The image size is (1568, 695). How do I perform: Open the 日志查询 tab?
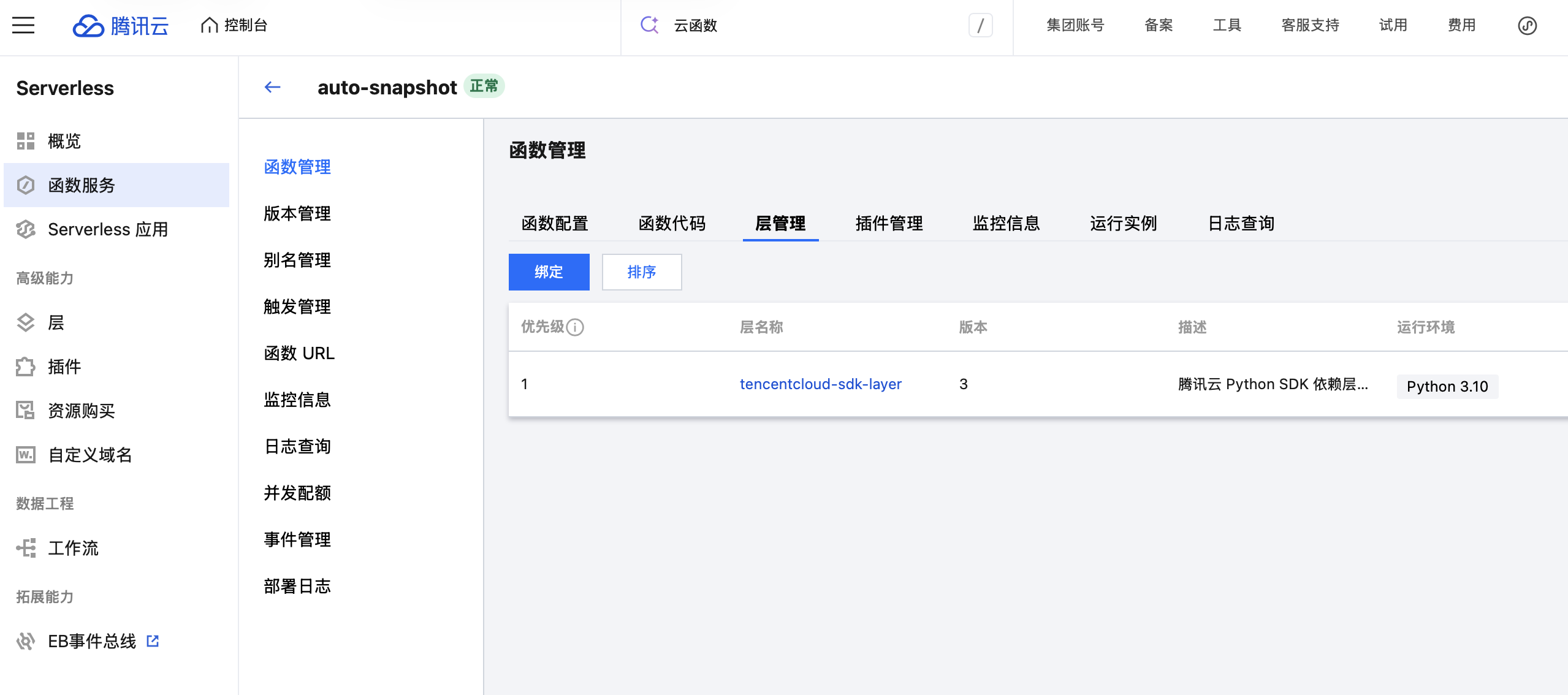point(1241,223)
